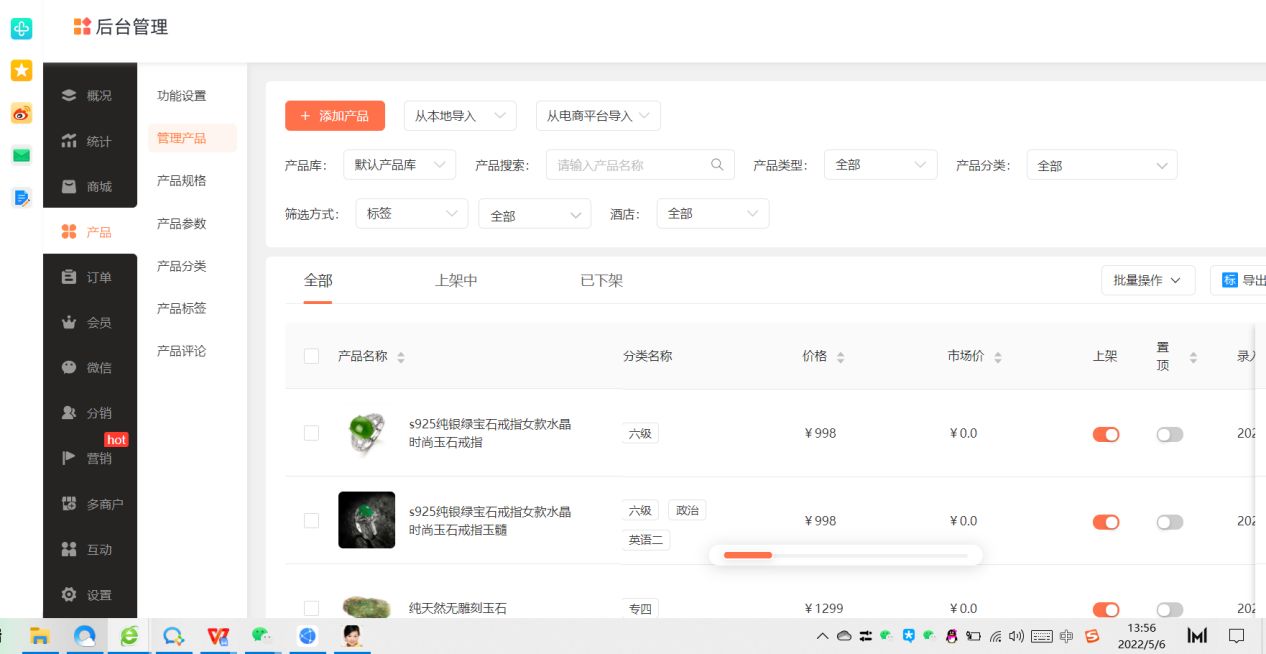Screen dimensions: 1266x654
Task: Switch to the 已下架 tab
Action: coord(600,280)
